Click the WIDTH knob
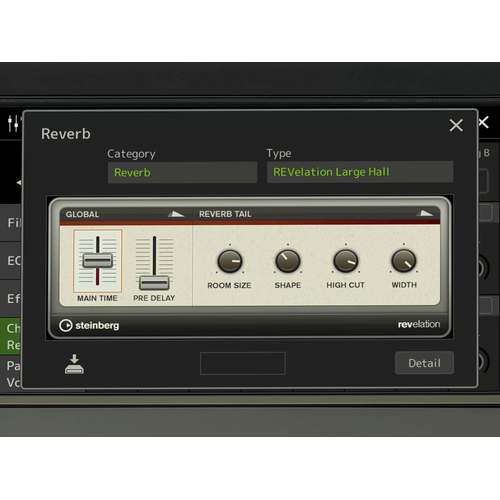 404,261
